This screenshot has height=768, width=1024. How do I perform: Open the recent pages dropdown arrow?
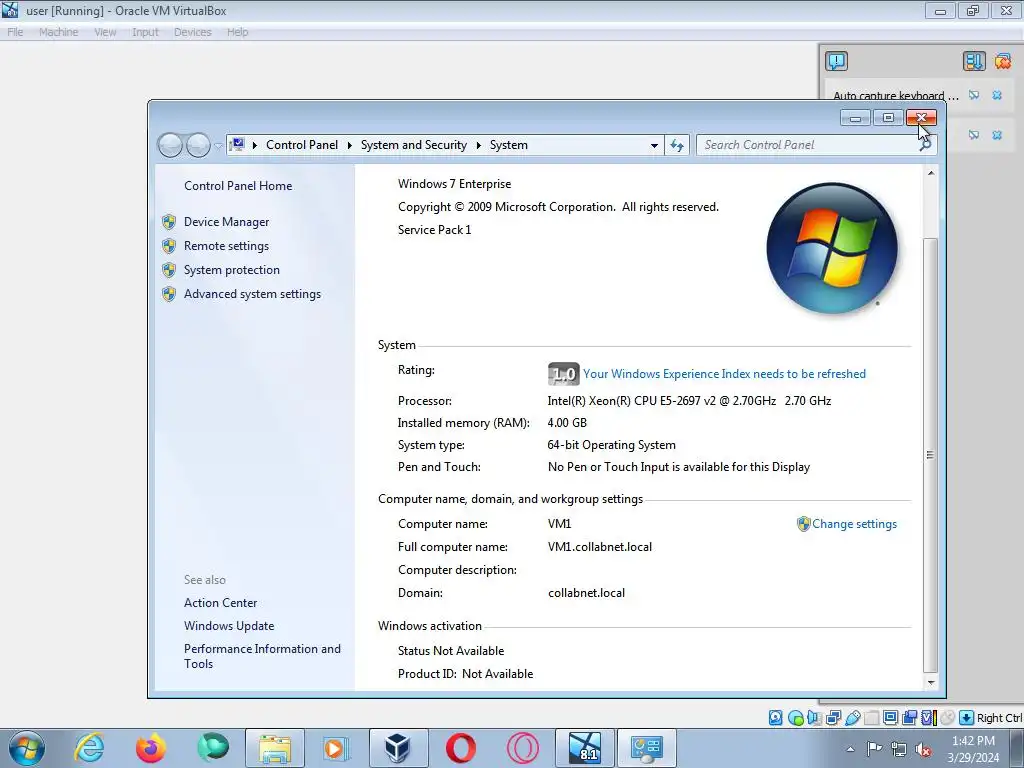pyautogui.click(x=218, y=146)
